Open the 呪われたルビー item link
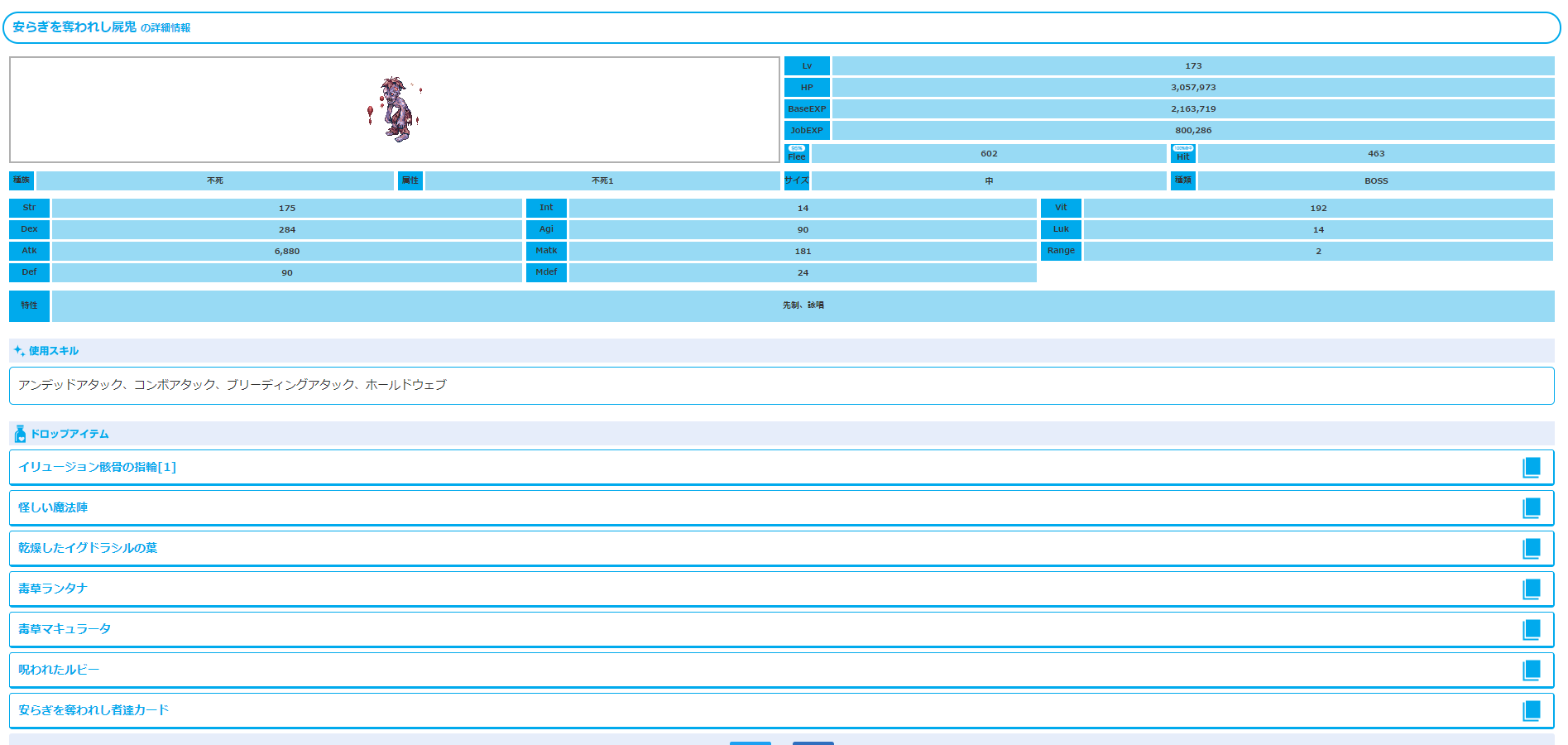Viewport: 1568px width, 745px height. tap(59, 670)
